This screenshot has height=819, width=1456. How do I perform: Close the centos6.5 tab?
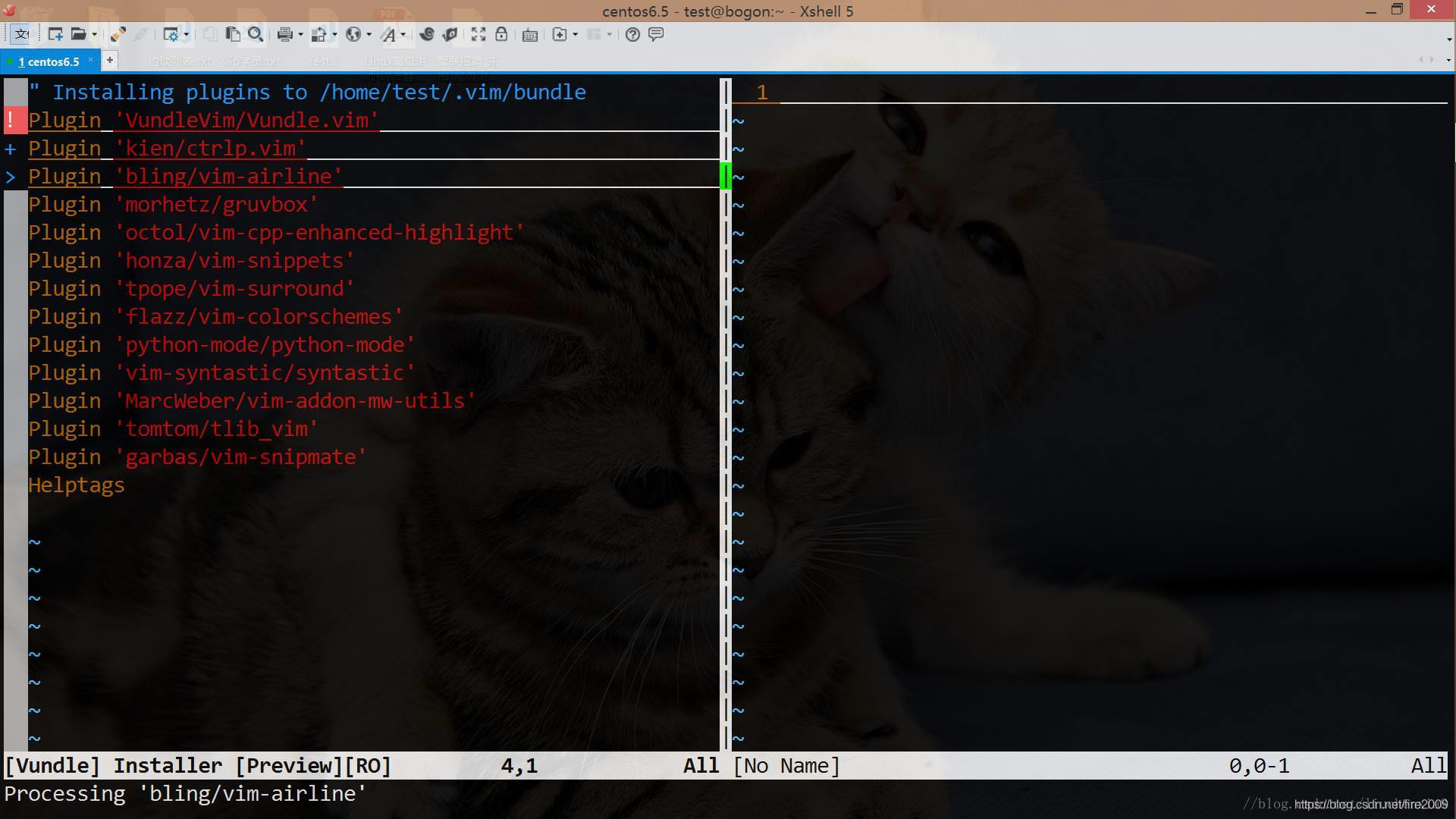point(90,60)
